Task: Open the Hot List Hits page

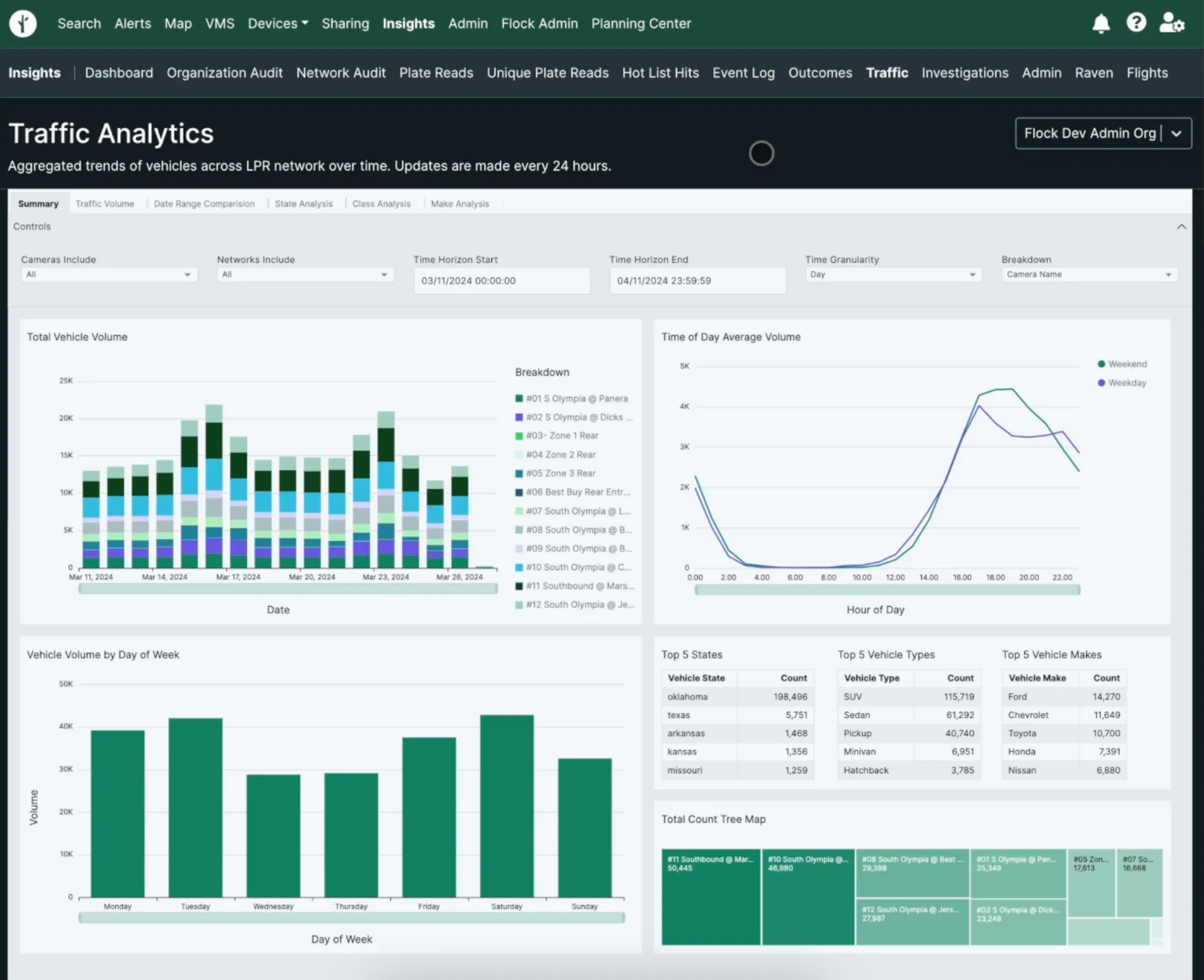Action: pyautogui.click(x=660, y=73)
